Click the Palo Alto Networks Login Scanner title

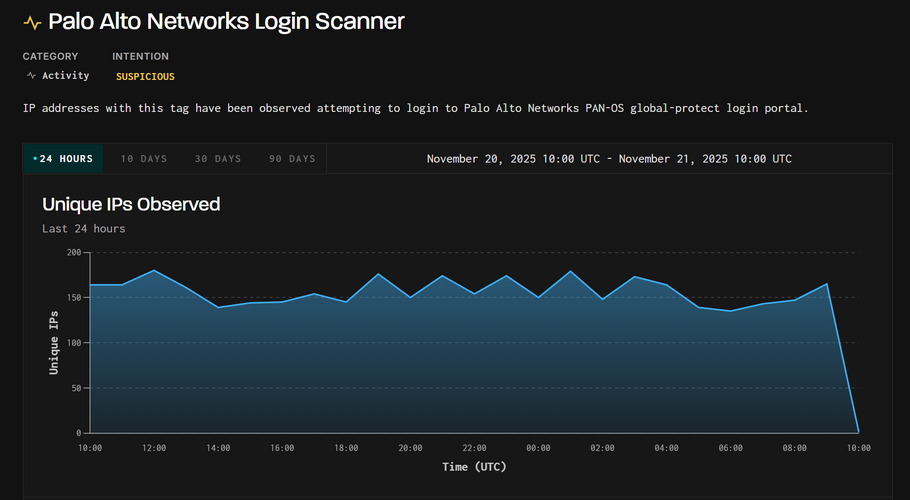(227, 21)
